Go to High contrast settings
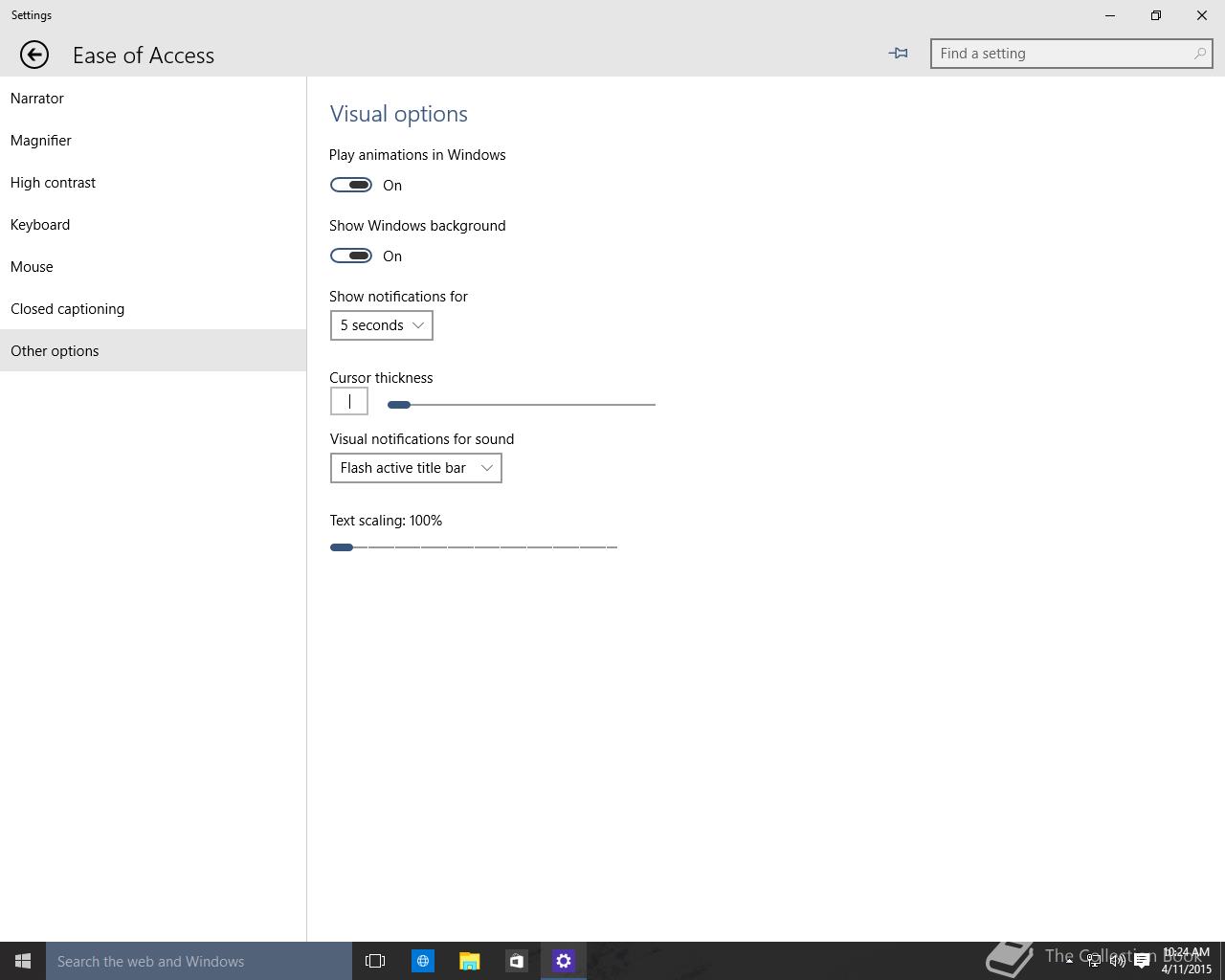The height and width of the screenshot is (980, 1225). pyautogui.click(x=54, y=183)
